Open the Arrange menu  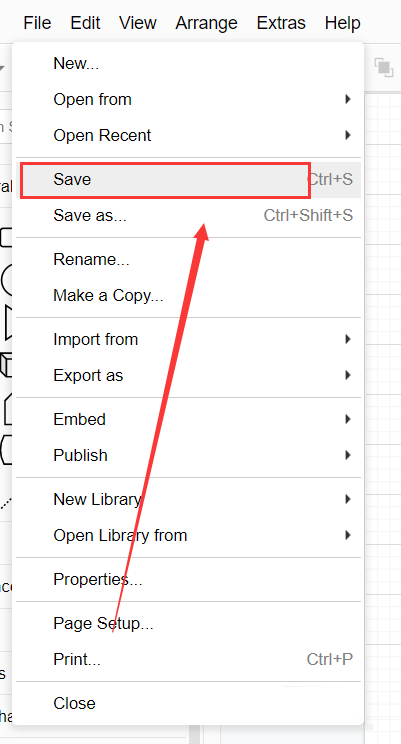click(x=206, y=22)
